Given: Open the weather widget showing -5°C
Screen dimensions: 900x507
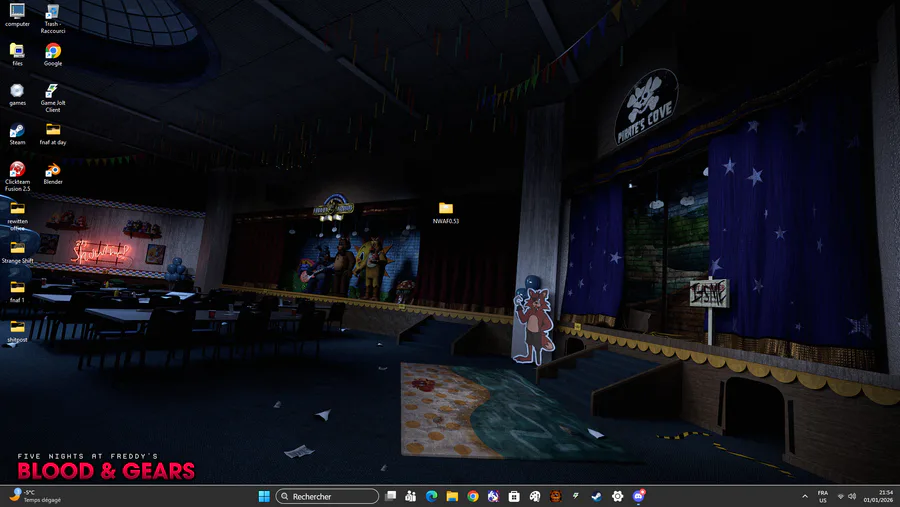Looking at the screenshot, I should point(34,496).
